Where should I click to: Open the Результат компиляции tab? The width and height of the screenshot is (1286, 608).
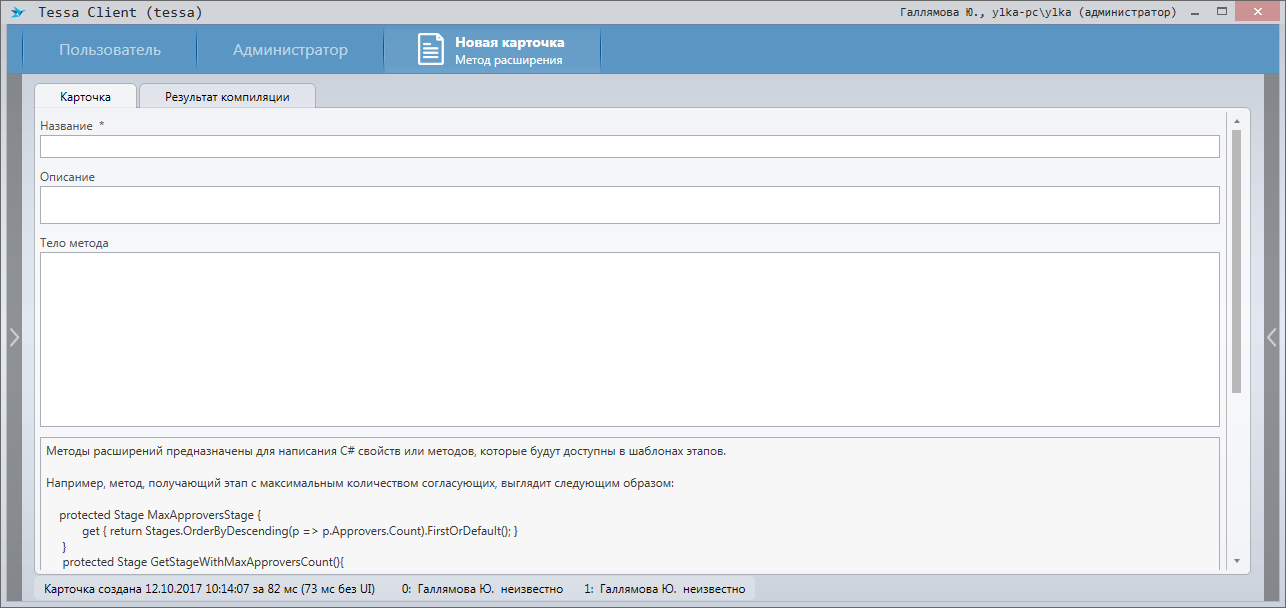[227, 97]
